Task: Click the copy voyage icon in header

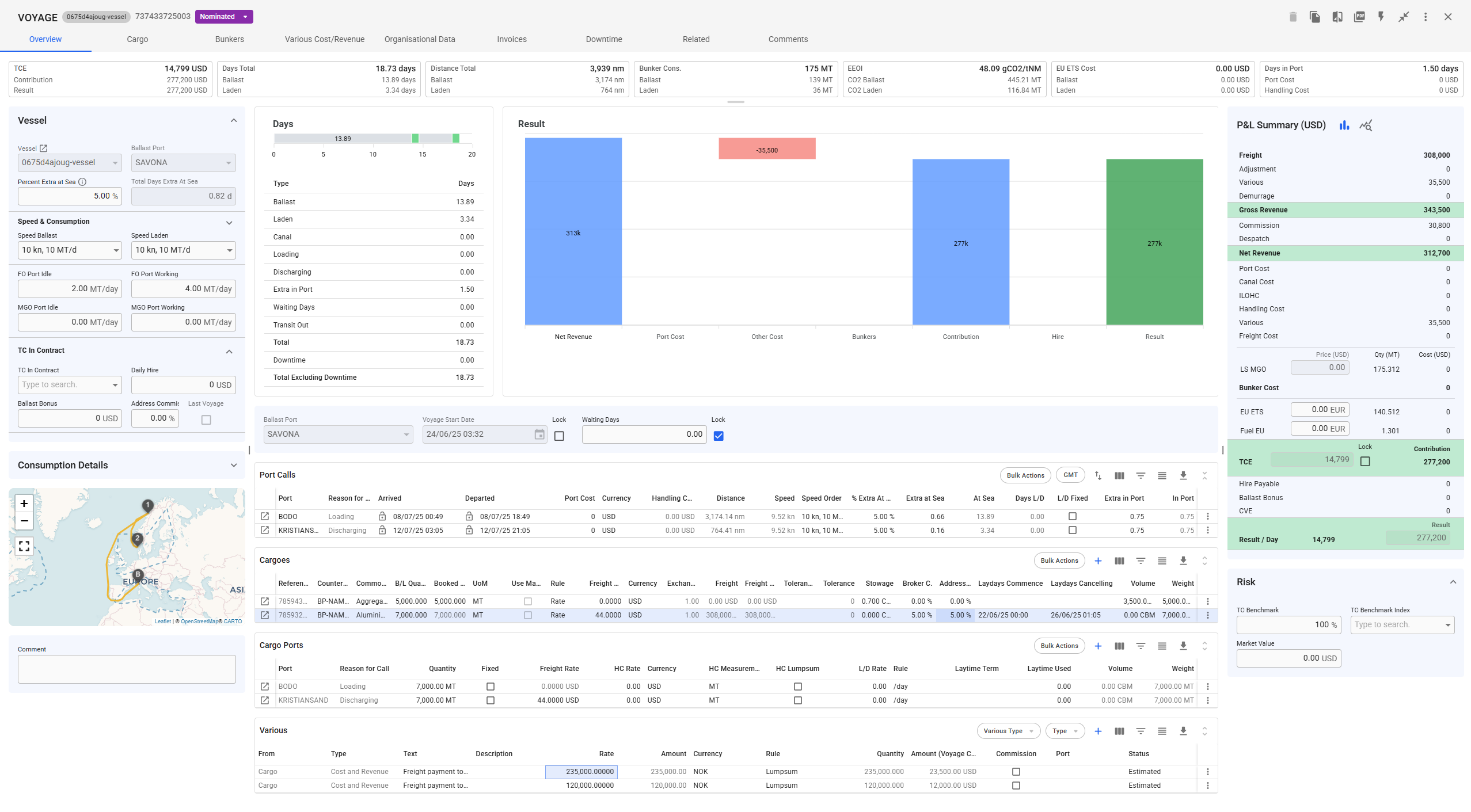Action: [1314, 17]
